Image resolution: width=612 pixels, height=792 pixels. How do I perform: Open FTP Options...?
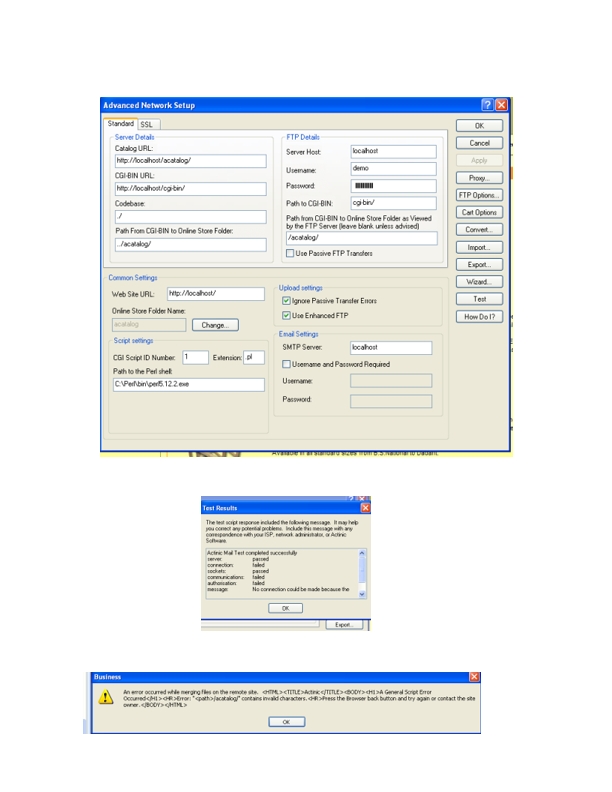(x=480, y=195)
